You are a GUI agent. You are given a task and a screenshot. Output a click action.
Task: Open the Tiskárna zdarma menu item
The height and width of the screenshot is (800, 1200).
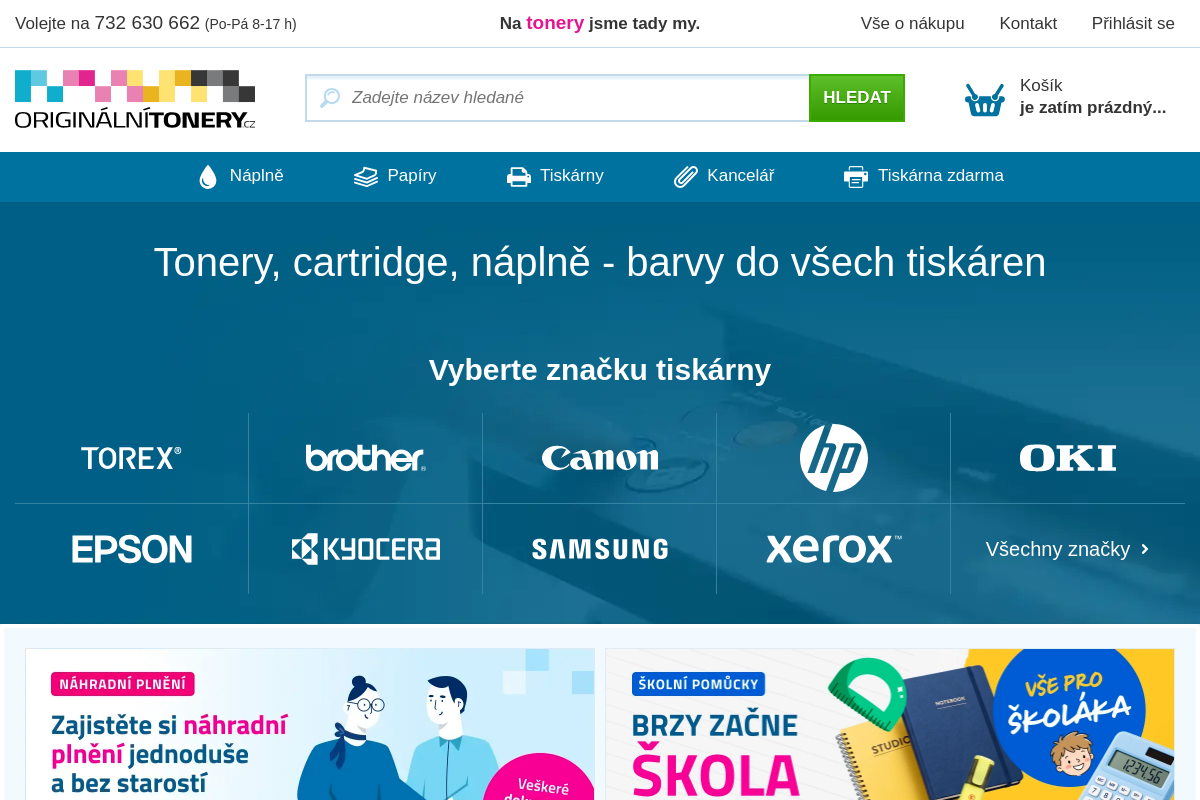click(x=924, y=176)
